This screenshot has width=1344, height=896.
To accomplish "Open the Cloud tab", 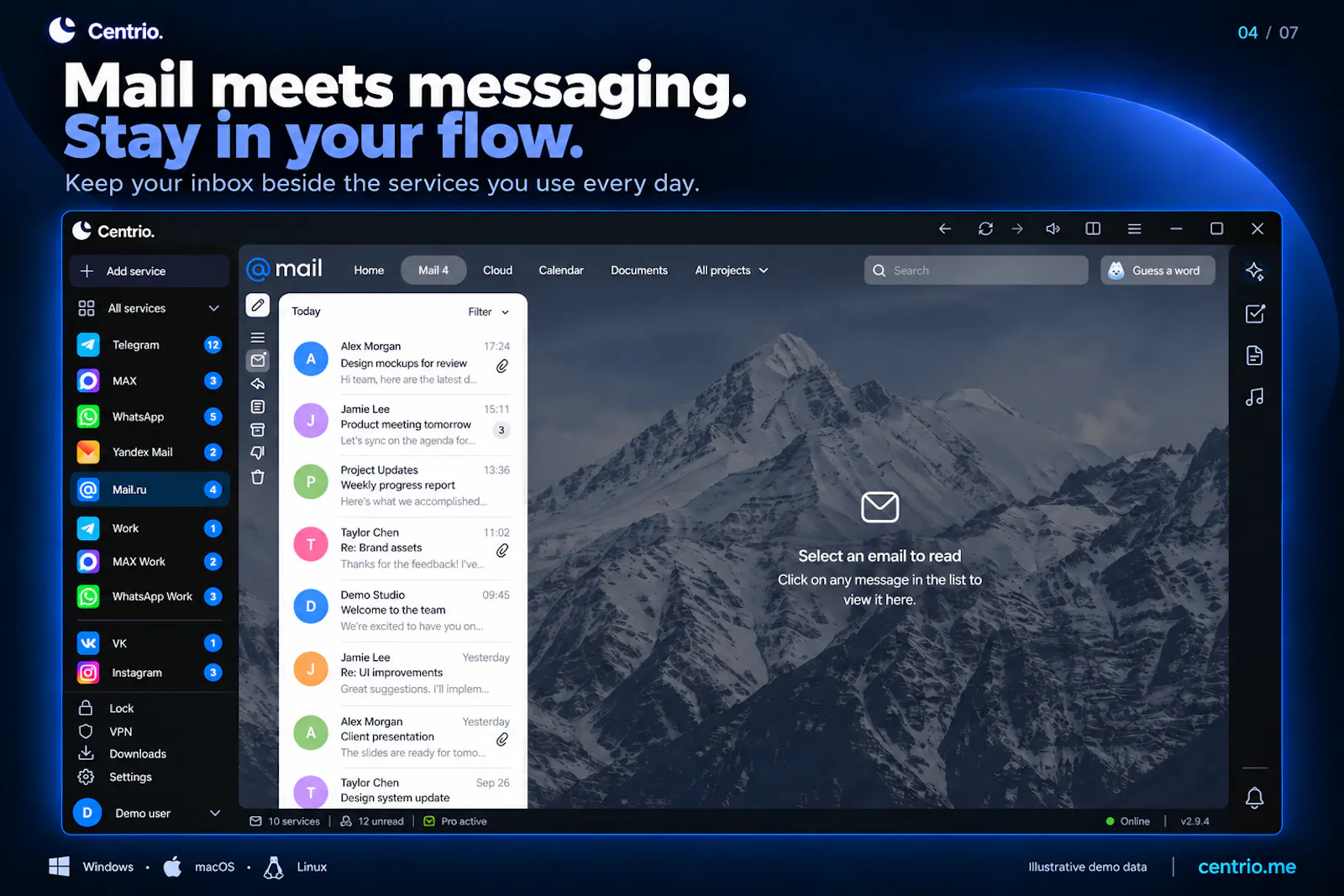I will [497, 270].
